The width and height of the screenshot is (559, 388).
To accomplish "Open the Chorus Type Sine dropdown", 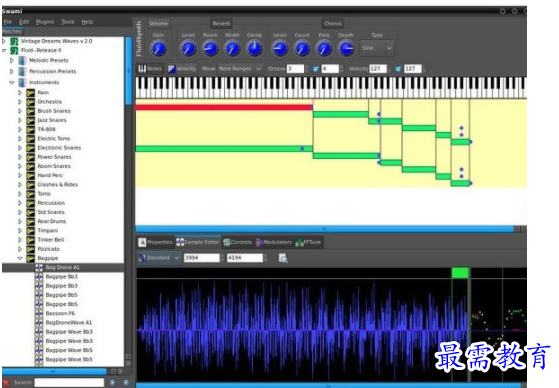I will coord(377,48).
